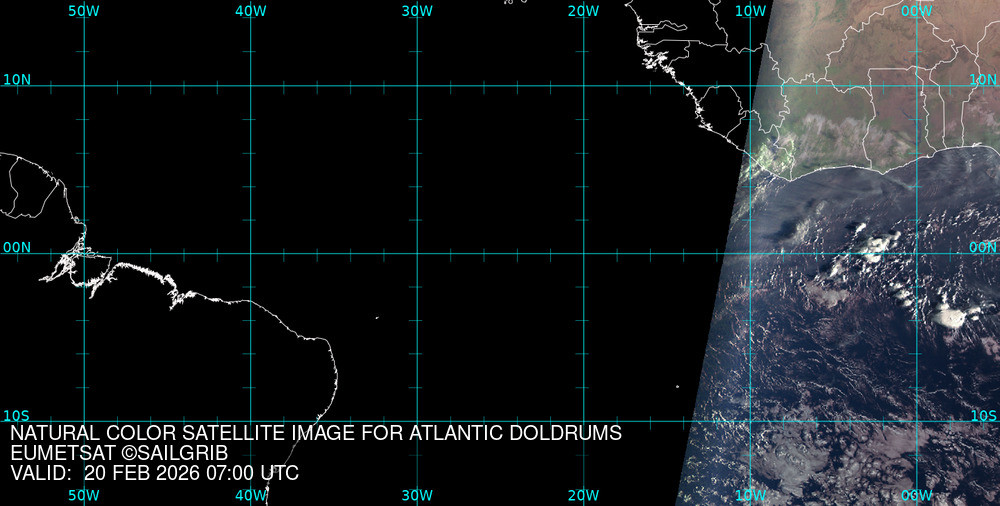Click the grid intersection of 20W and 10S

coord(583,421)
